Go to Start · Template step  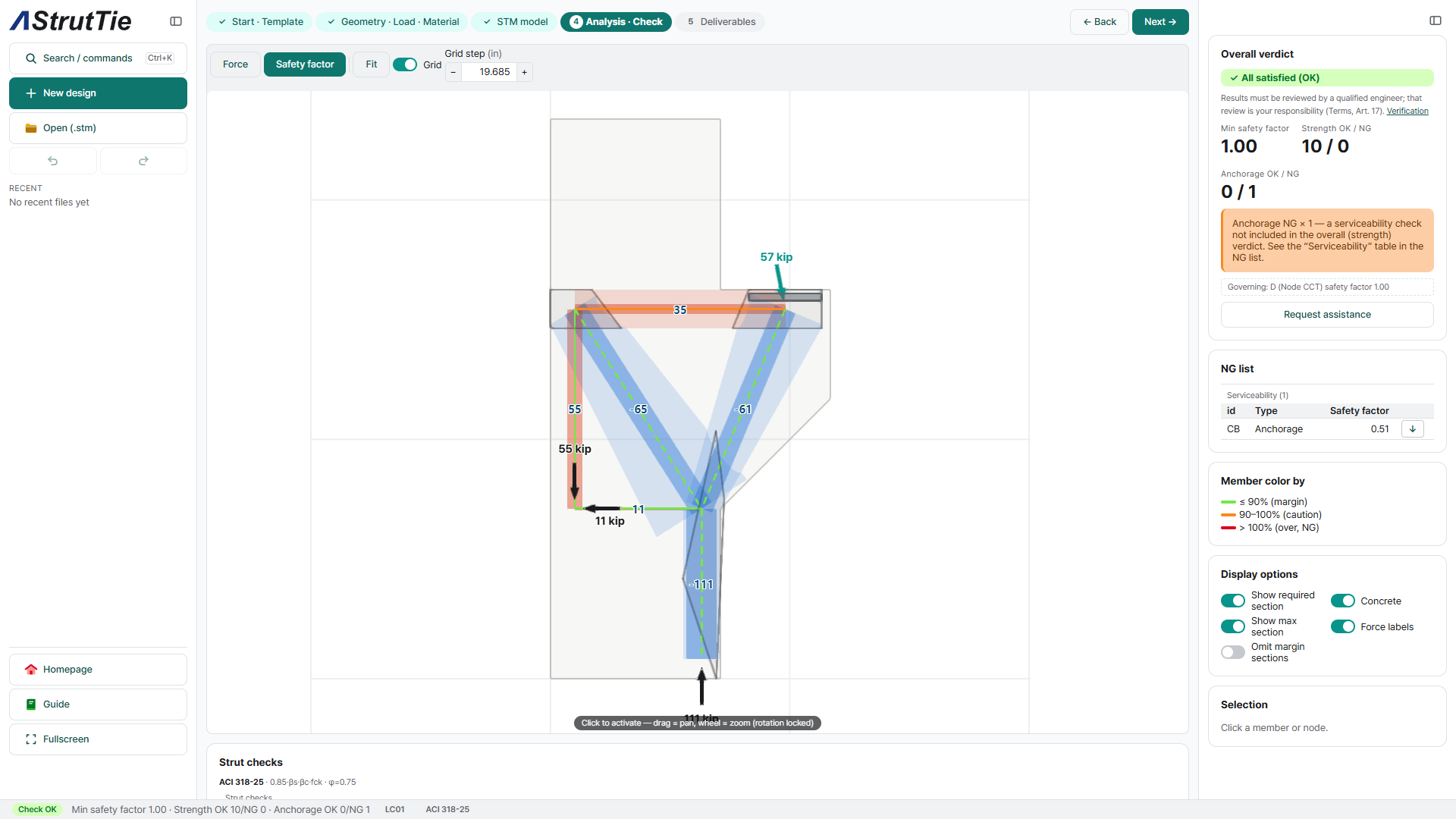click(x=260, y=22)
